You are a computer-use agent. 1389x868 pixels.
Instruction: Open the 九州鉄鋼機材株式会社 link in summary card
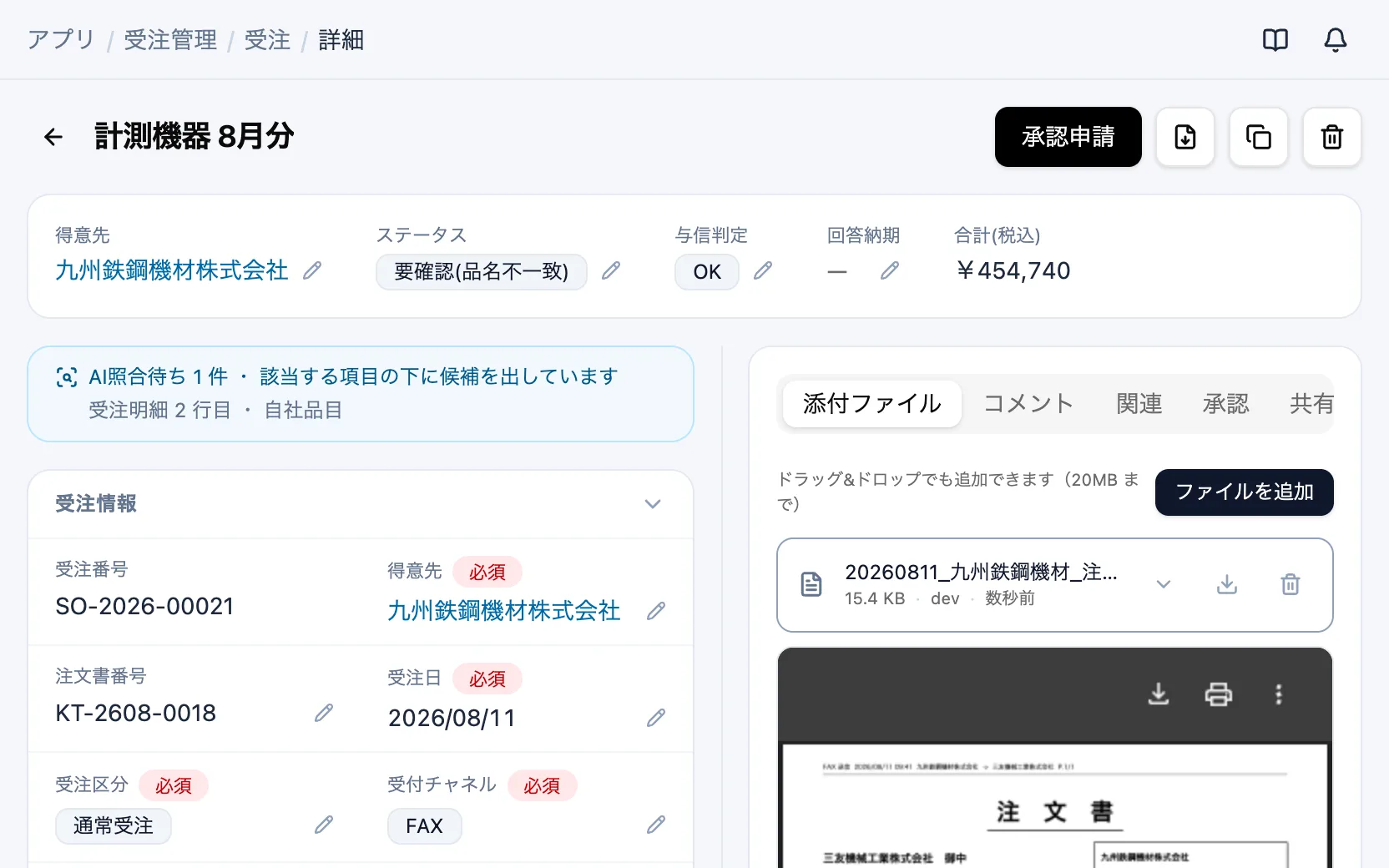click(x=172, y=270)
